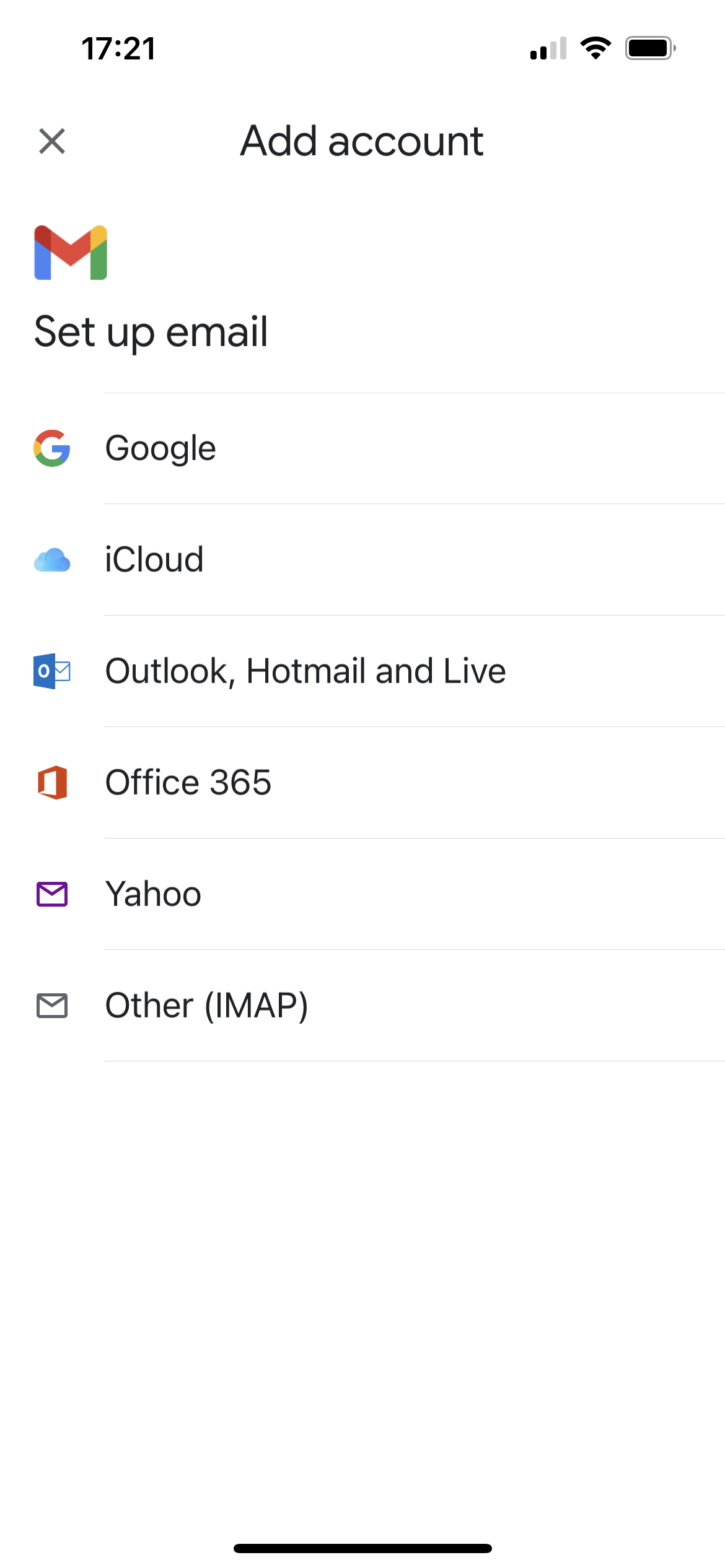This screenshot has height=1568, width=725.
Task: Tap the Add account title
Action: pos(362,141)
